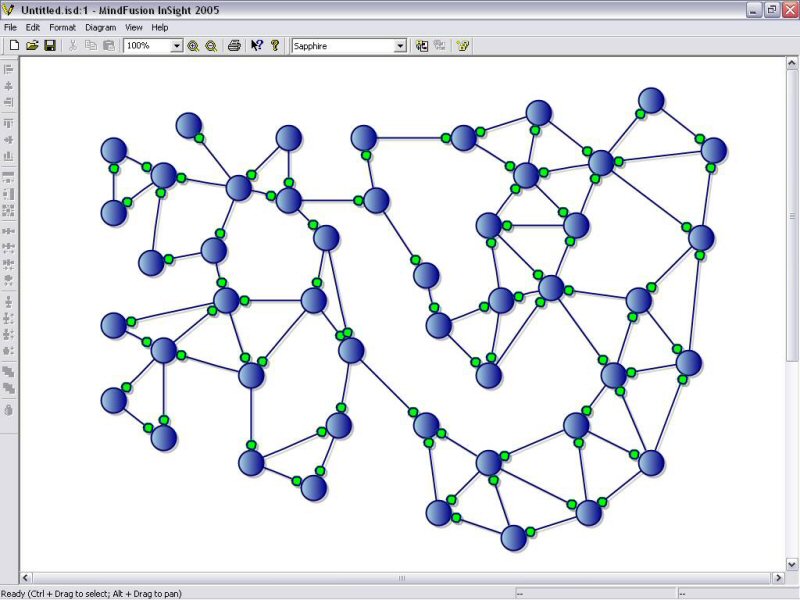
Task: Activate the What's This help pointer icon
Action: [257, 46]
